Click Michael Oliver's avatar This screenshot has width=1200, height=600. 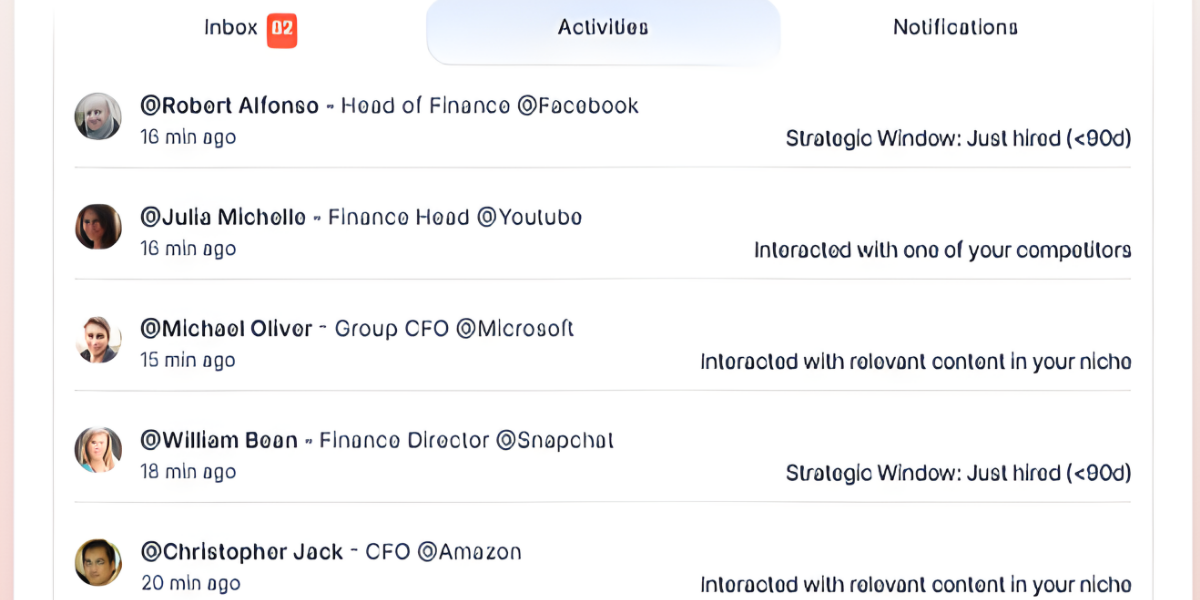98,339
